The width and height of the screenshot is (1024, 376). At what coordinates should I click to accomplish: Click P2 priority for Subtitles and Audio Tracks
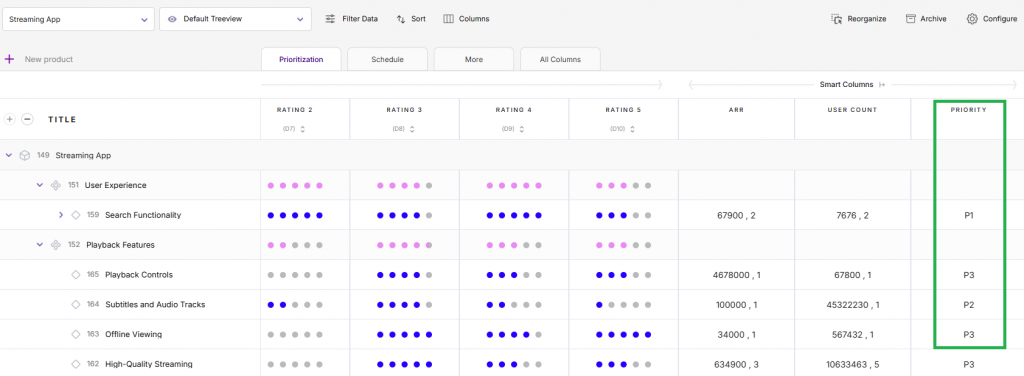968,304
